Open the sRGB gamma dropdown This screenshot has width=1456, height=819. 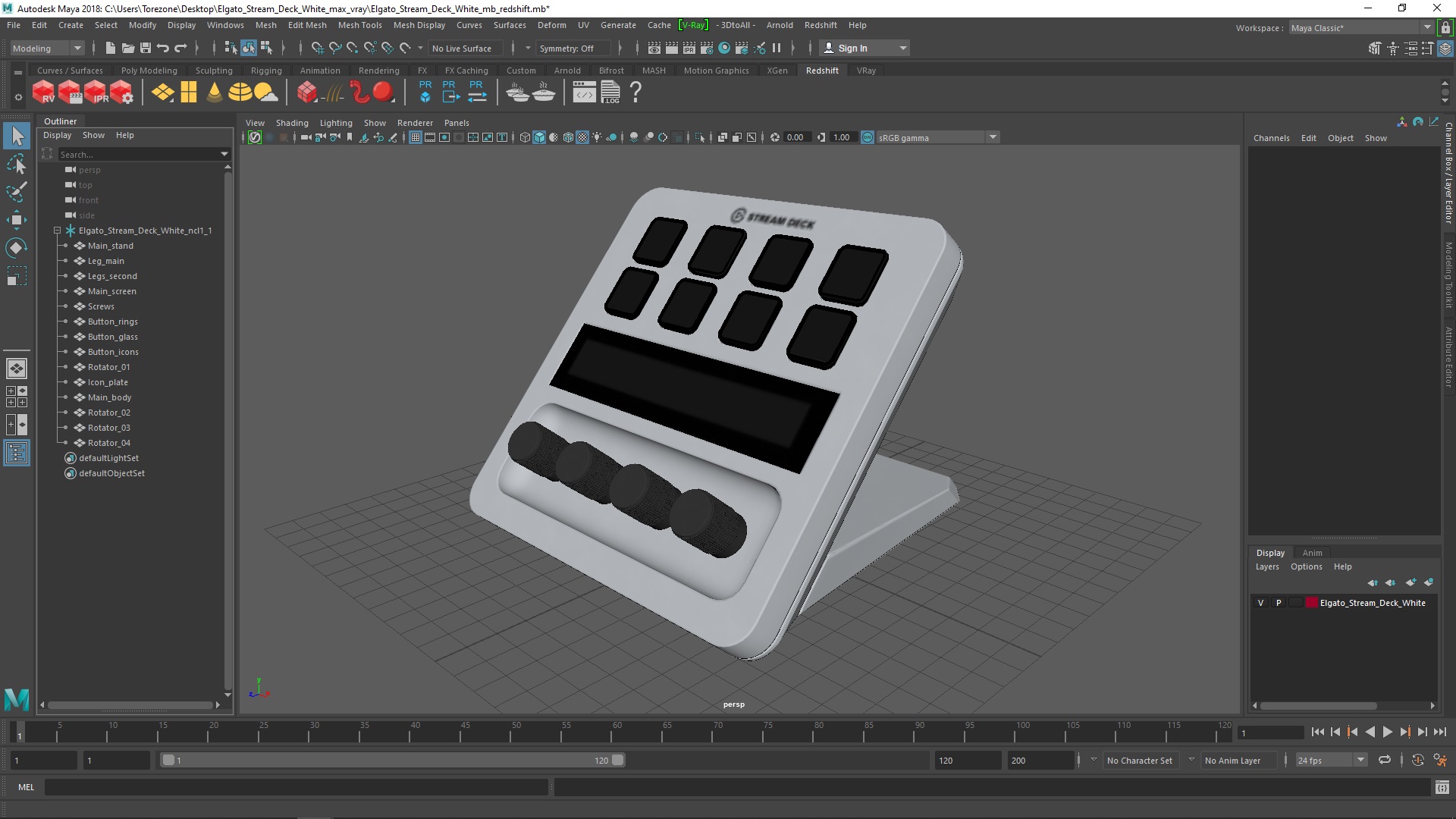tap(939, 138)
